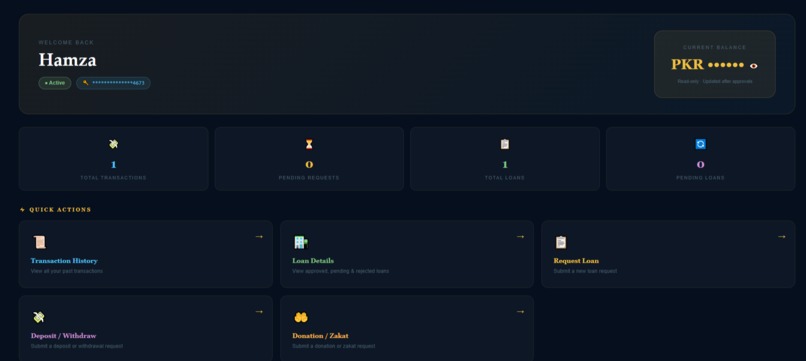Open Deposit / Withdraw link
The height and width of the screenshot is (361, 806).
click(x=64, y=336)
